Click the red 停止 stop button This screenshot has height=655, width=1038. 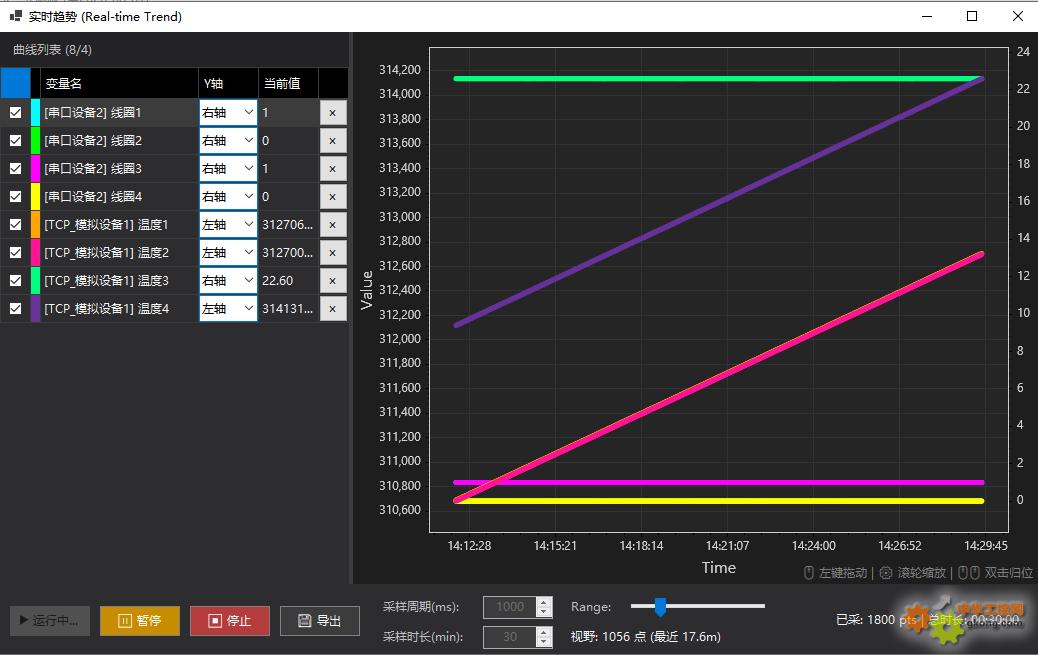pos(229,620)
